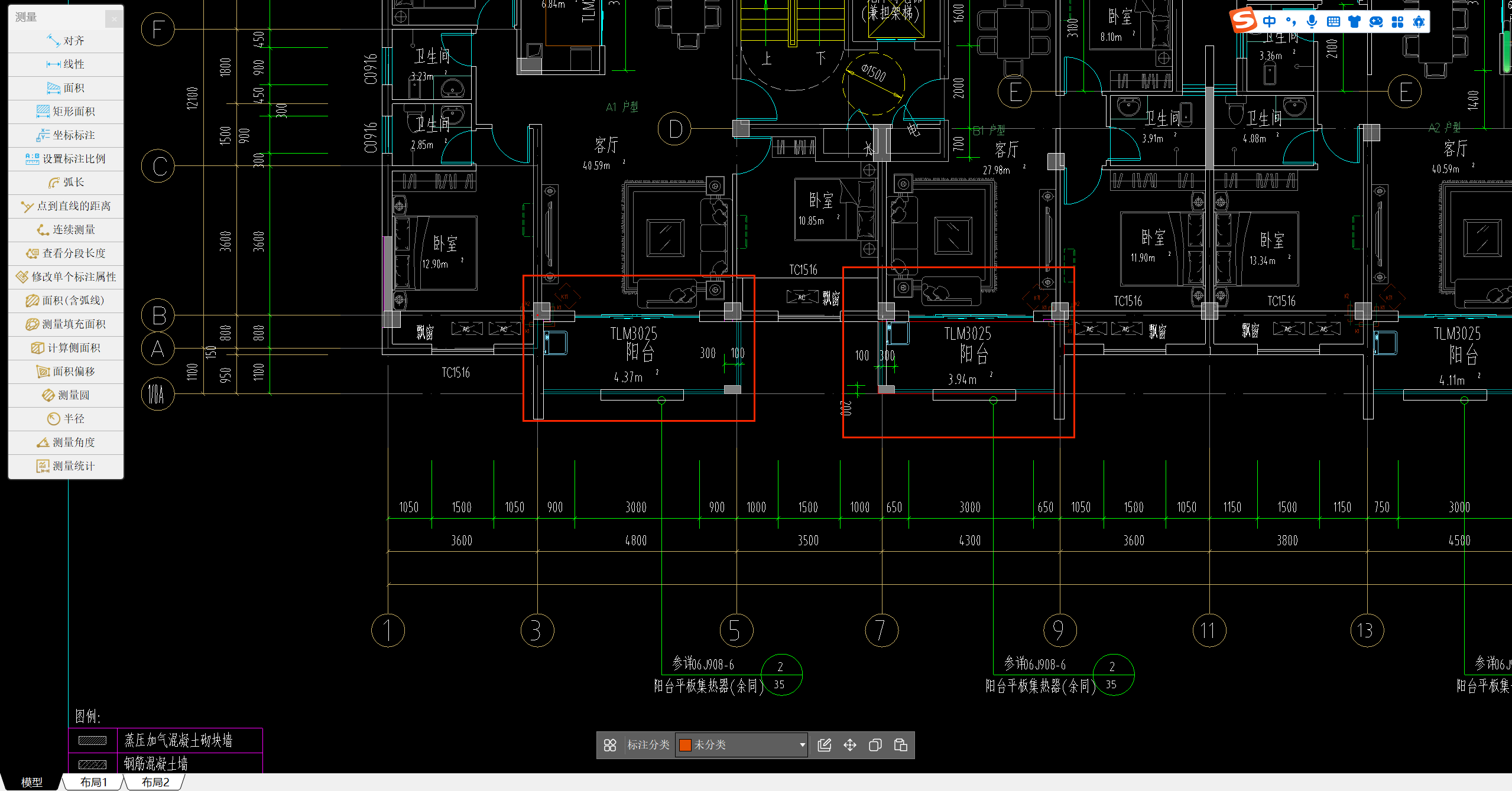Click the orange 未分类 color swatch

(685, 745)
